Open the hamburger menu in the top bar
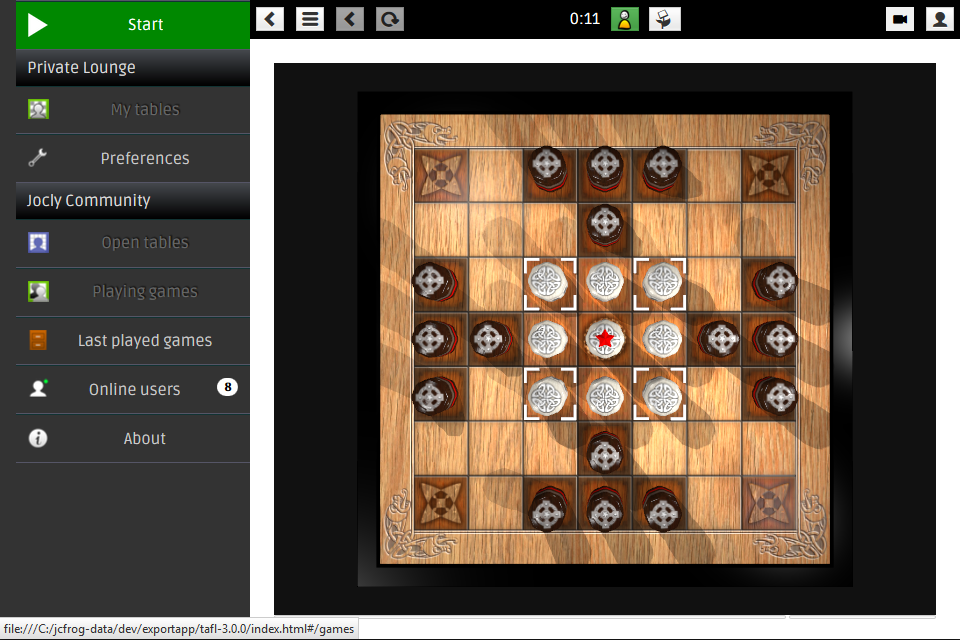The image size is (960, 640). 310,19
